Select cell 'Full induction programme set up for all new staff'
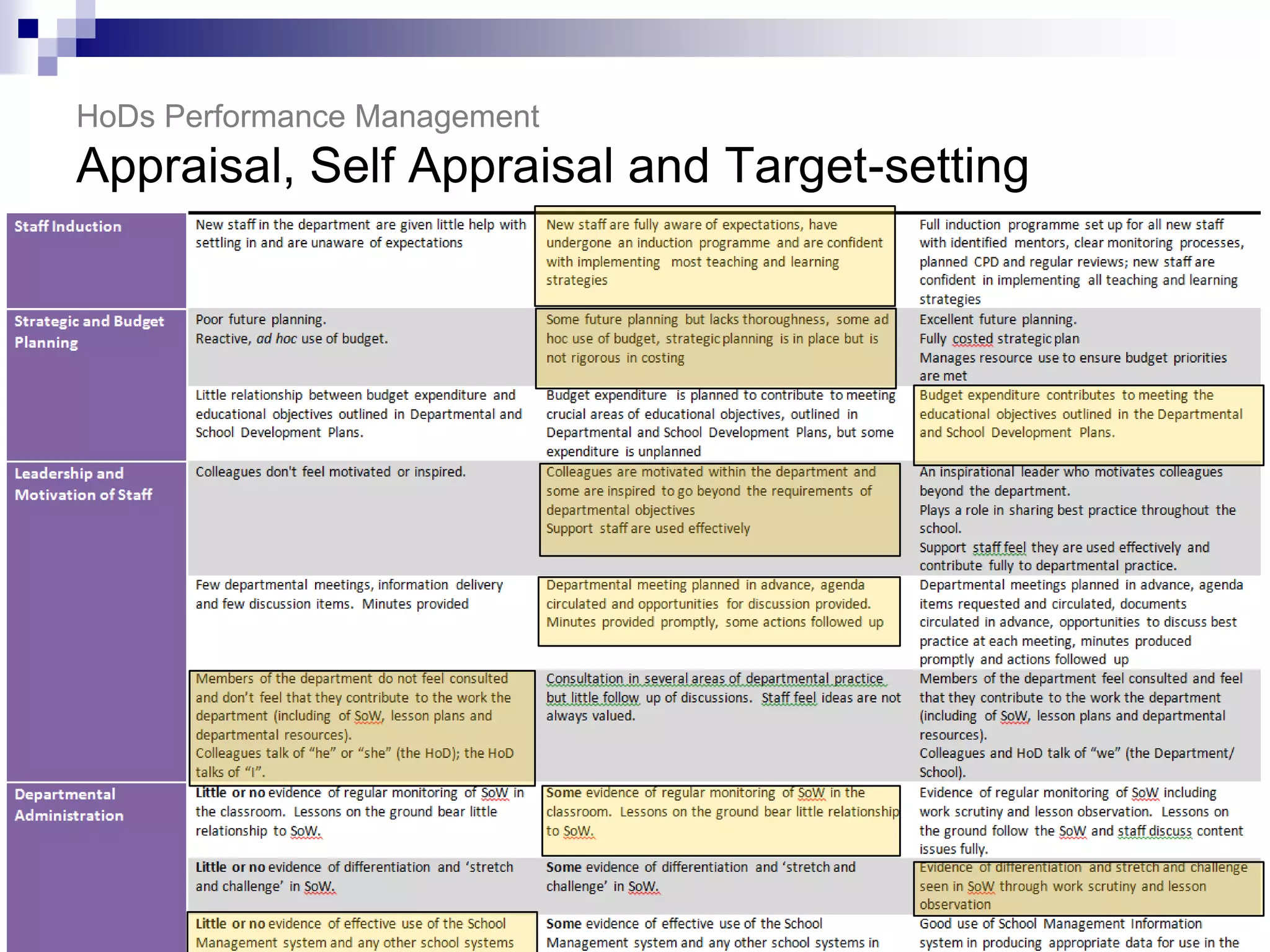This screenshot has height=952, width=1270. point(1086,260)
